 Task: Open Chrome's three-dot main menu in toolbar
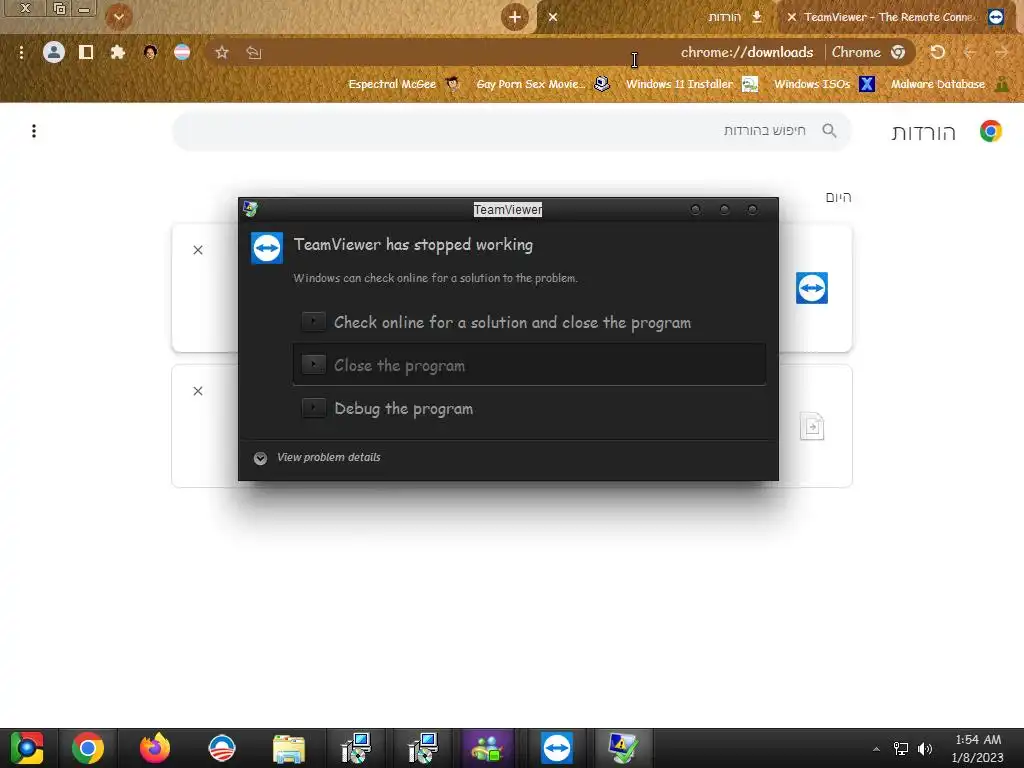pyautogui.click(x=22, y=52)
